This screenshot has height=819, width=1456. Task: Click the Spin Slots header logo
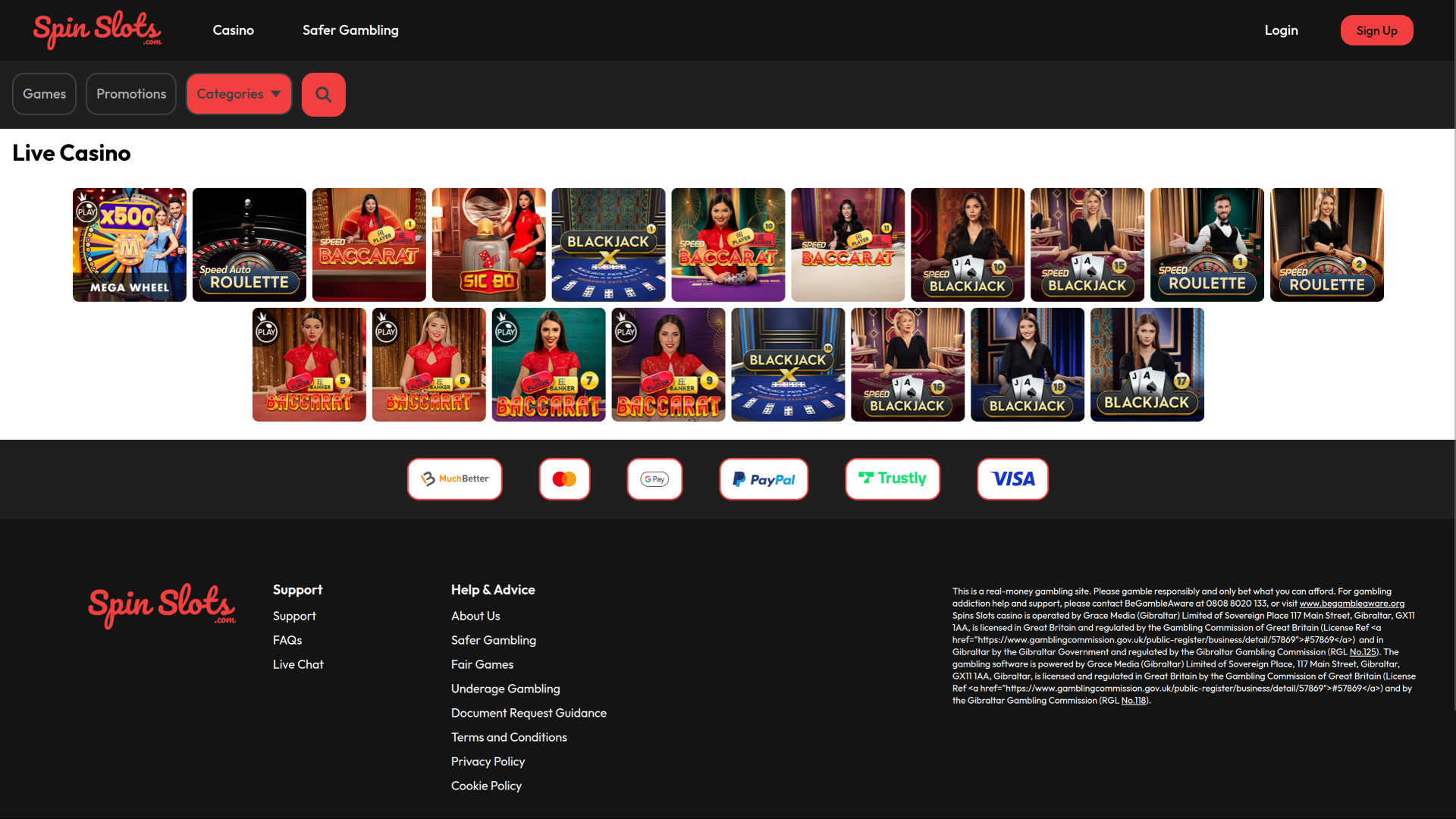[x=97, y=30]
